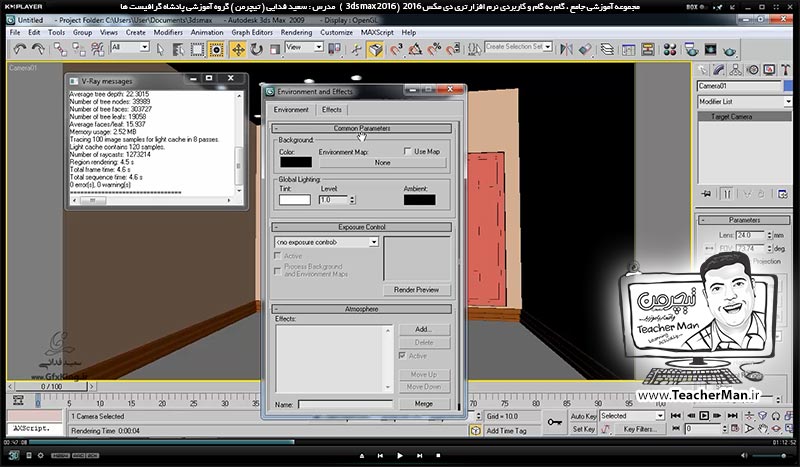
Task: Click the Merge button
Action: coord(423,404)
